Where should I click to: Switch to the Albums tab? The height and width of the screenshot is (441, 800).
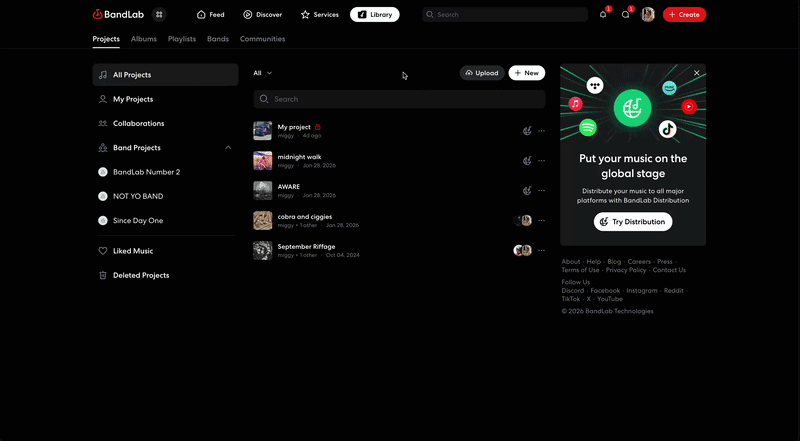[144, 39]
